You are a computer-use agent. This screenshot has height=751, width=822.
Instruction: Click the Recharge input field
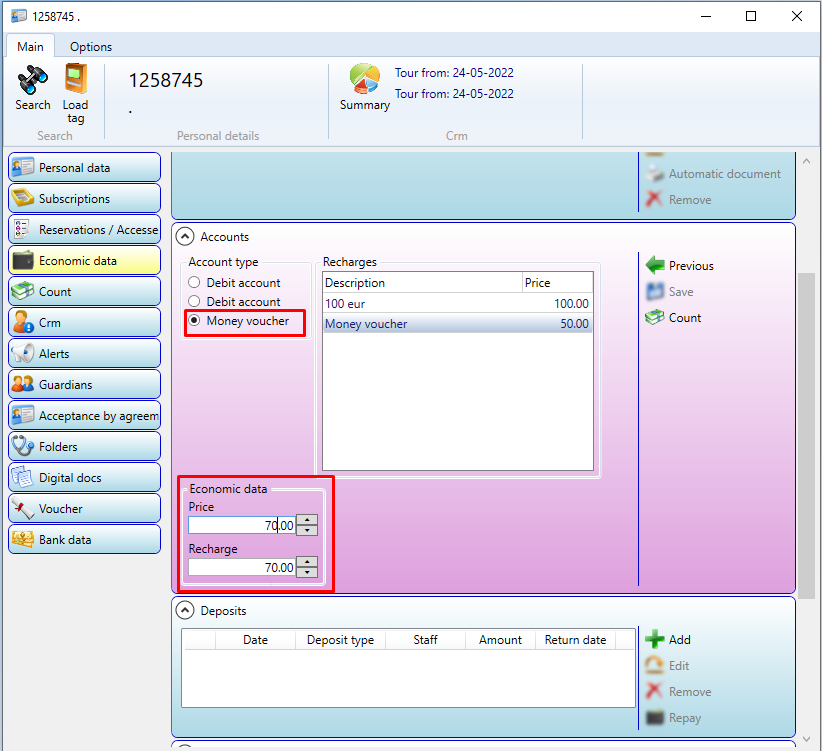pos(242,567)
